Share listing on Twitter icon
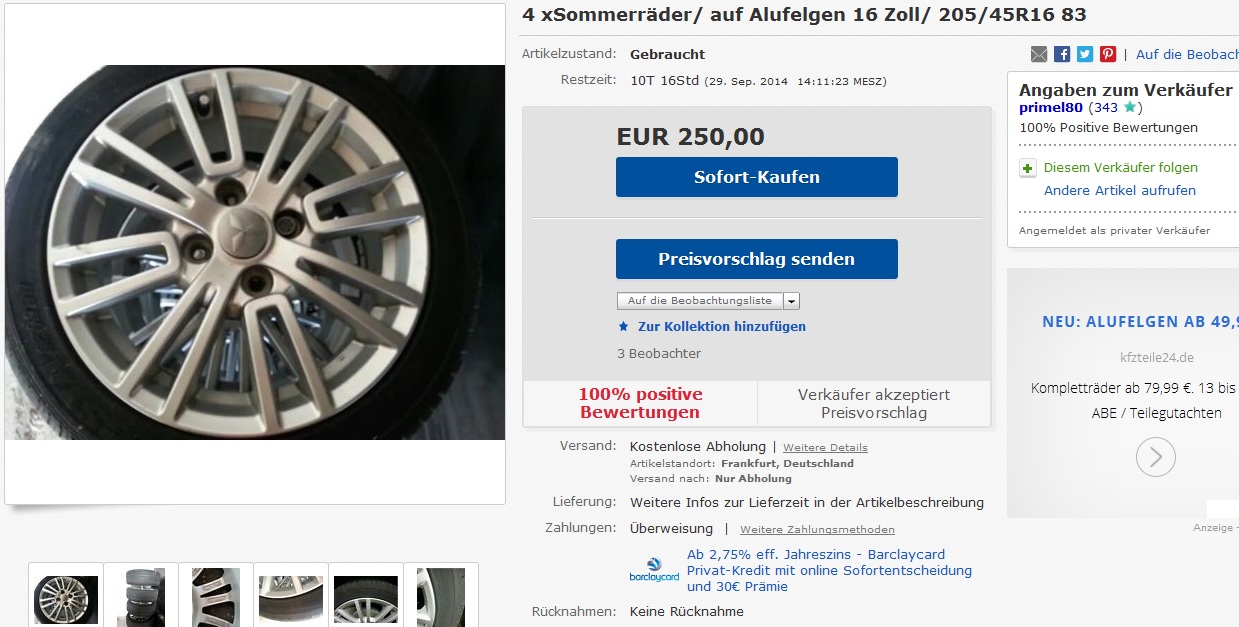 pos(1085,54)
